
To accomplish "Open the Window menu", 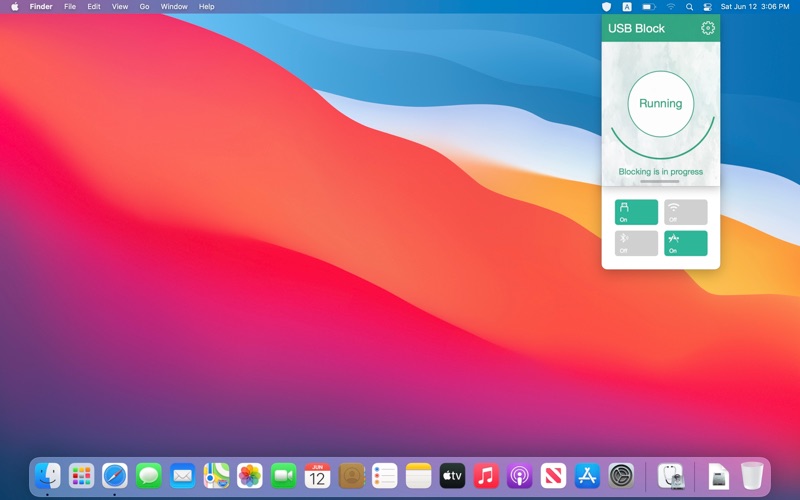I will point(174,7).
